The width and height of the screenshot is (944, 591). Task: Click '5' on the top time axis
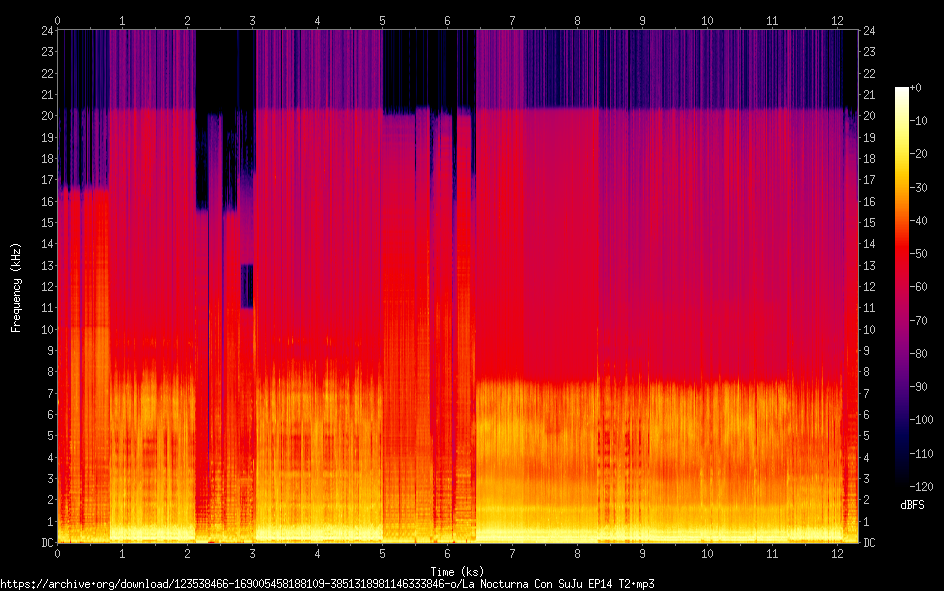point(382,21)
